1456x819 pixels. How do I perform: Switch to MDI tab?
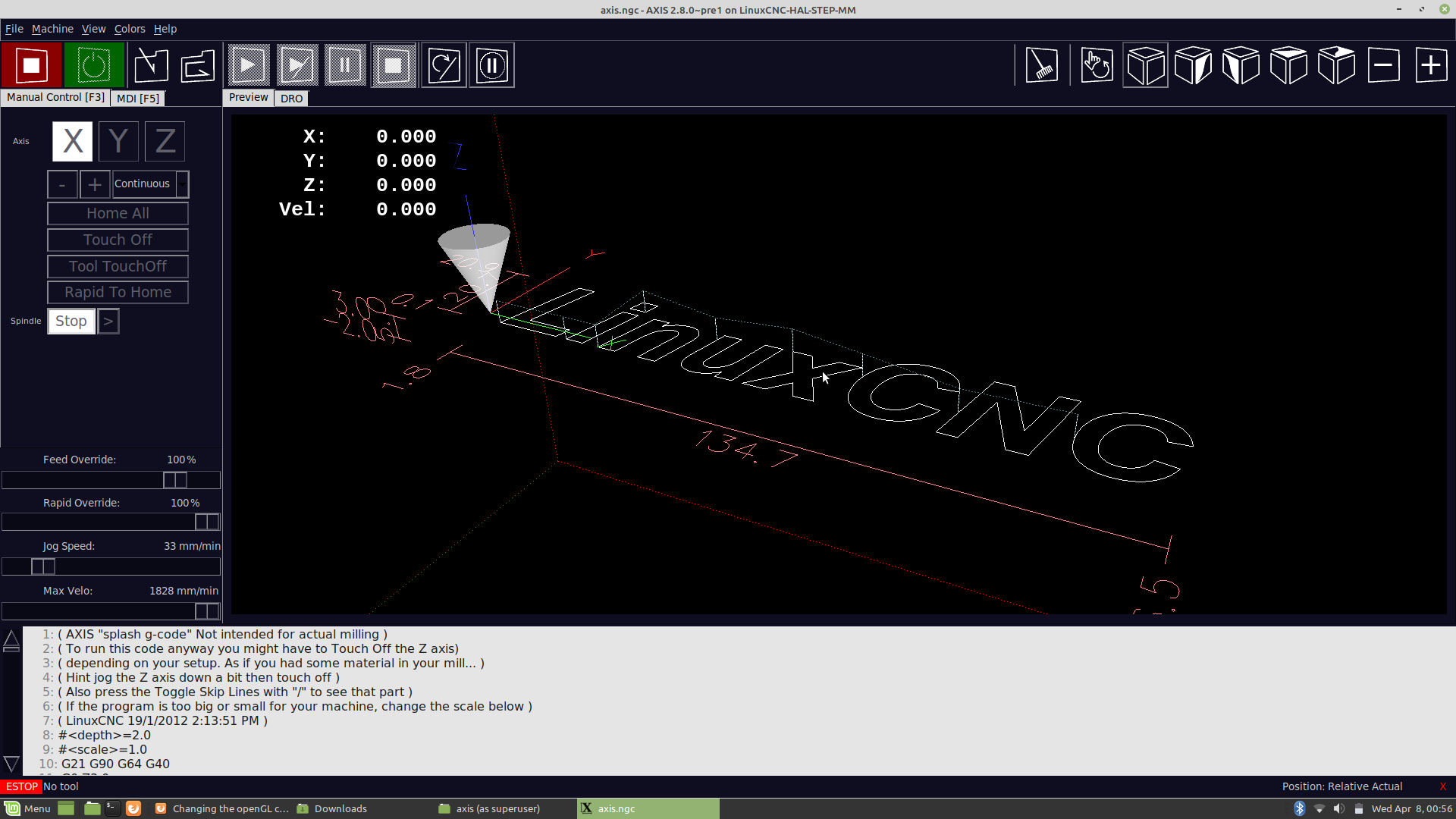point(138,98)
